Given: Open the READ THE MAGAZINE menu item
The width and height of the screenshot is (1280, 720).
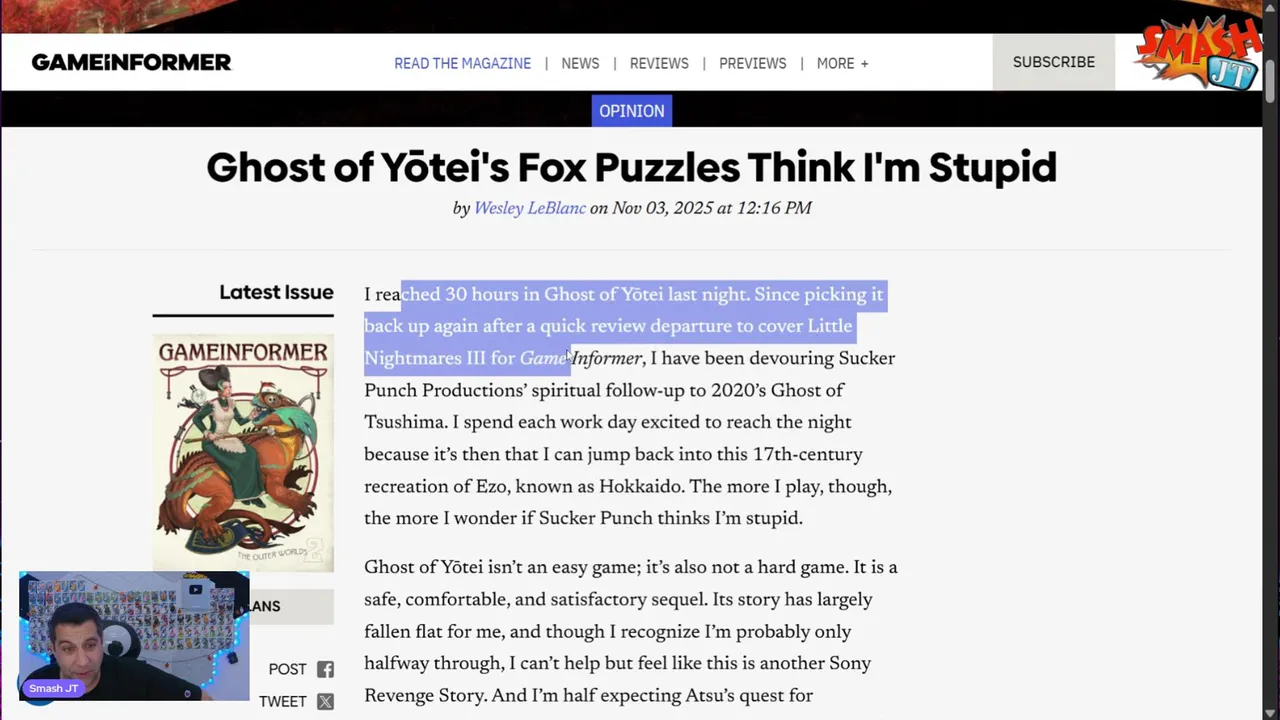Looking at the screenshot, I should (462, 63).
